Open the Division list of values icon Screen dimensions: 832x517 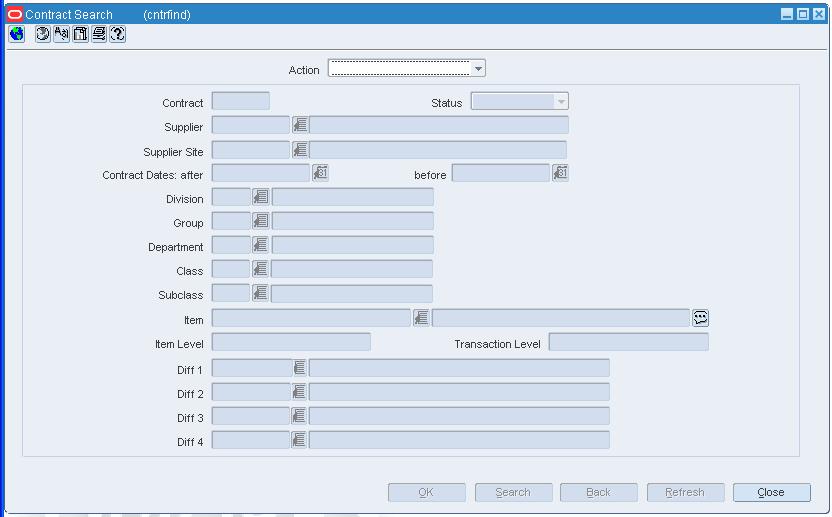(261, 197)
